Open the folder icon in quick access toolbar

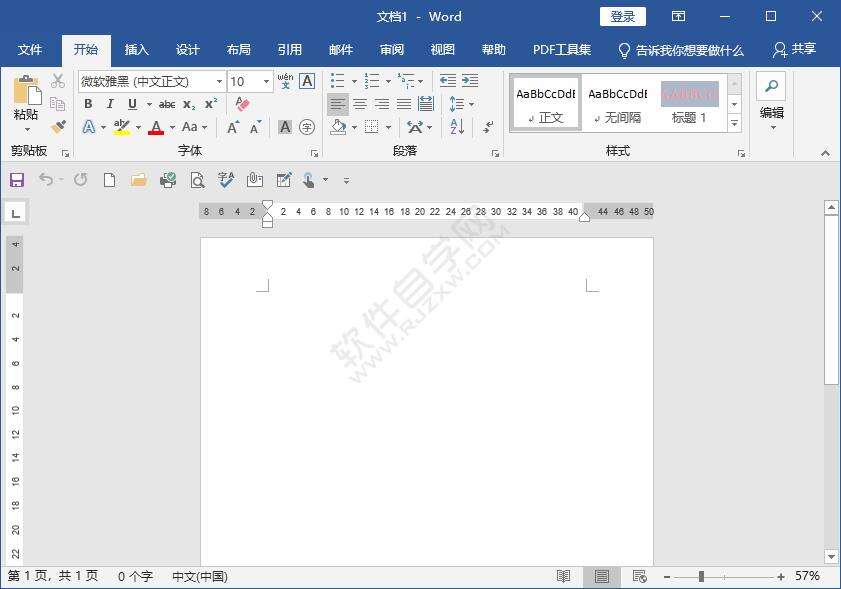pos(139,180)
